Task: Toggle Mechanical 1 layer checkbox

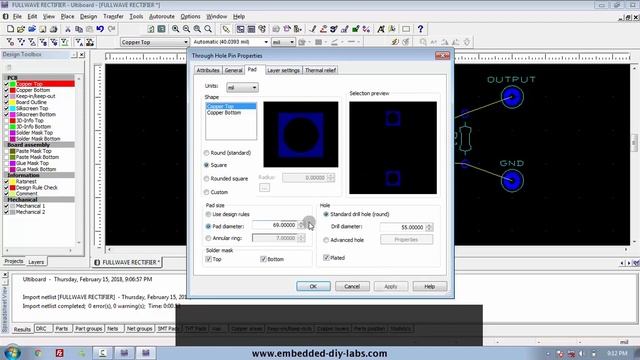Action: pos(6,206)
